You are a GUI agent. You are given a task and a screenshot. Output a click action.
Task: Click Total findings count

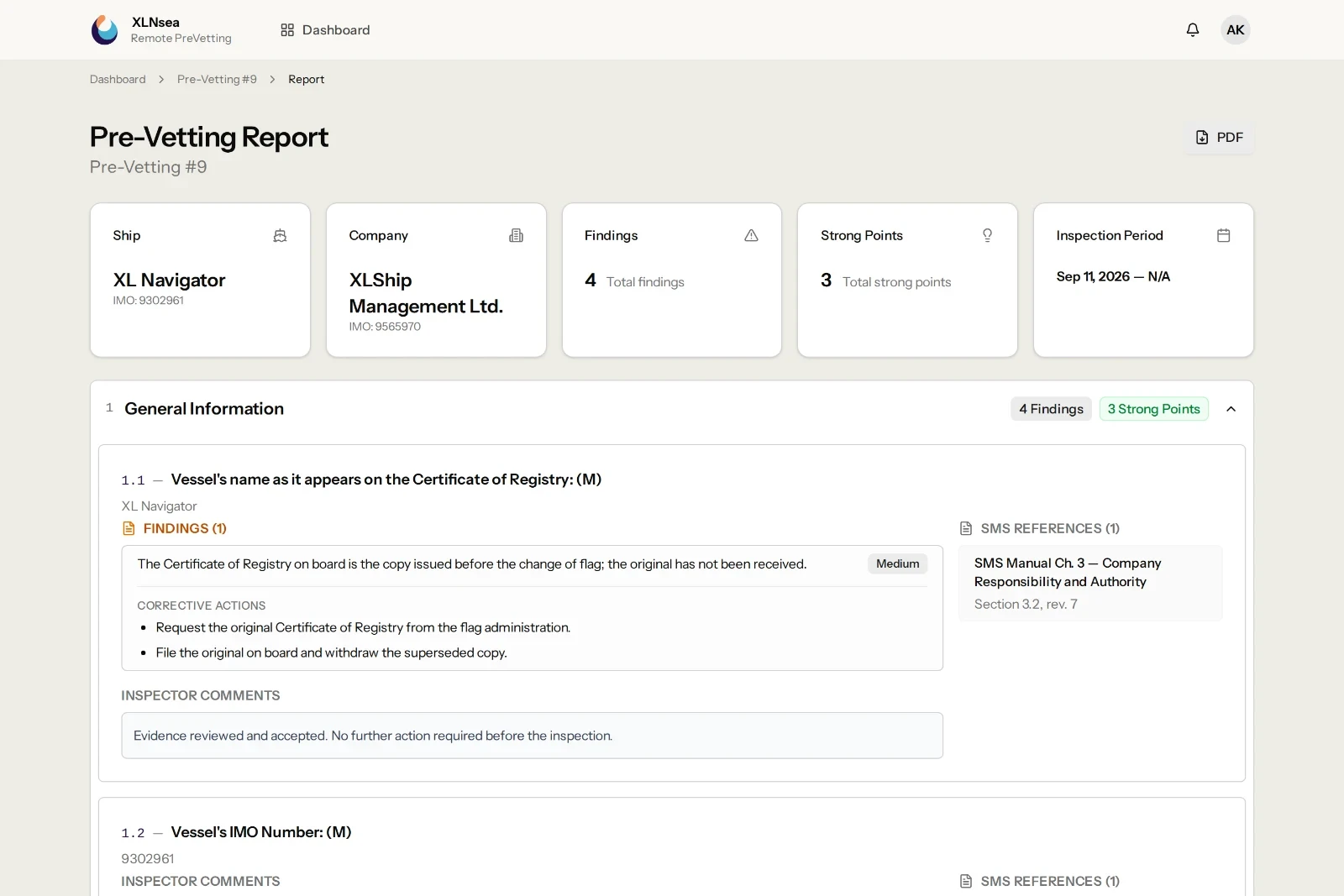(634, 281)
